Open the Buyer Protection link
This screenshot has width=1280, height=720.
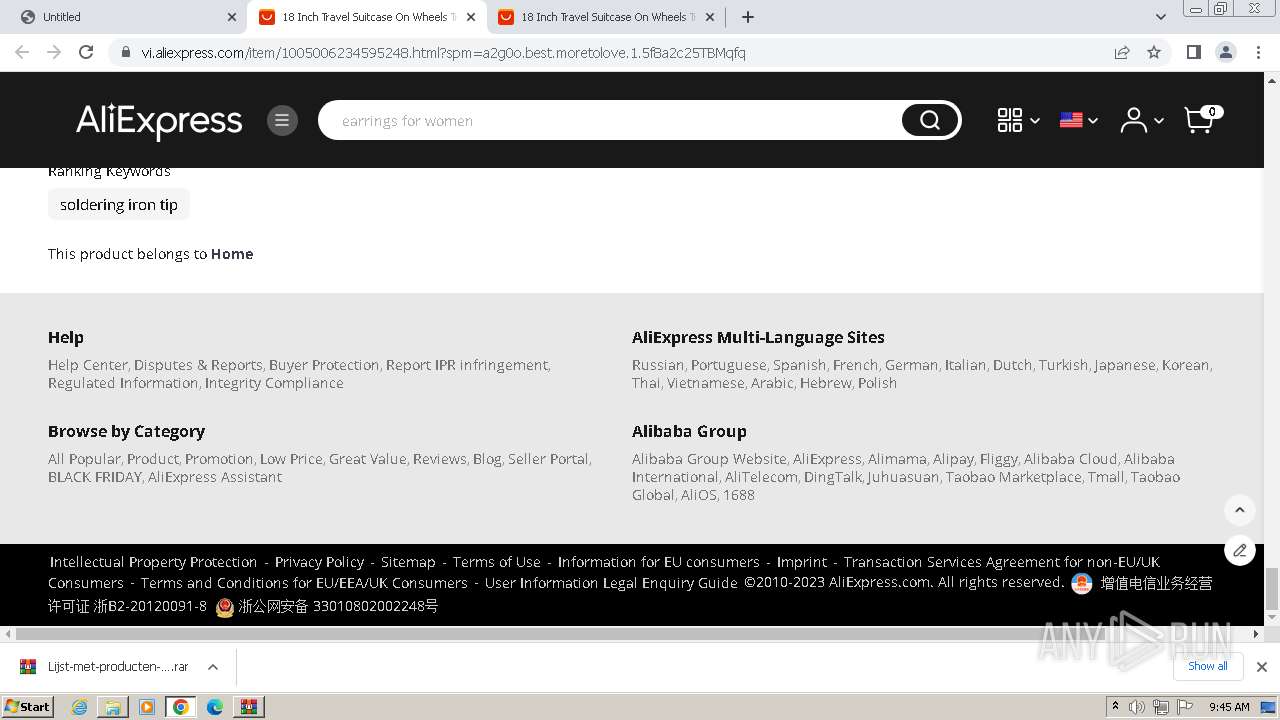(x=324, y=365)
